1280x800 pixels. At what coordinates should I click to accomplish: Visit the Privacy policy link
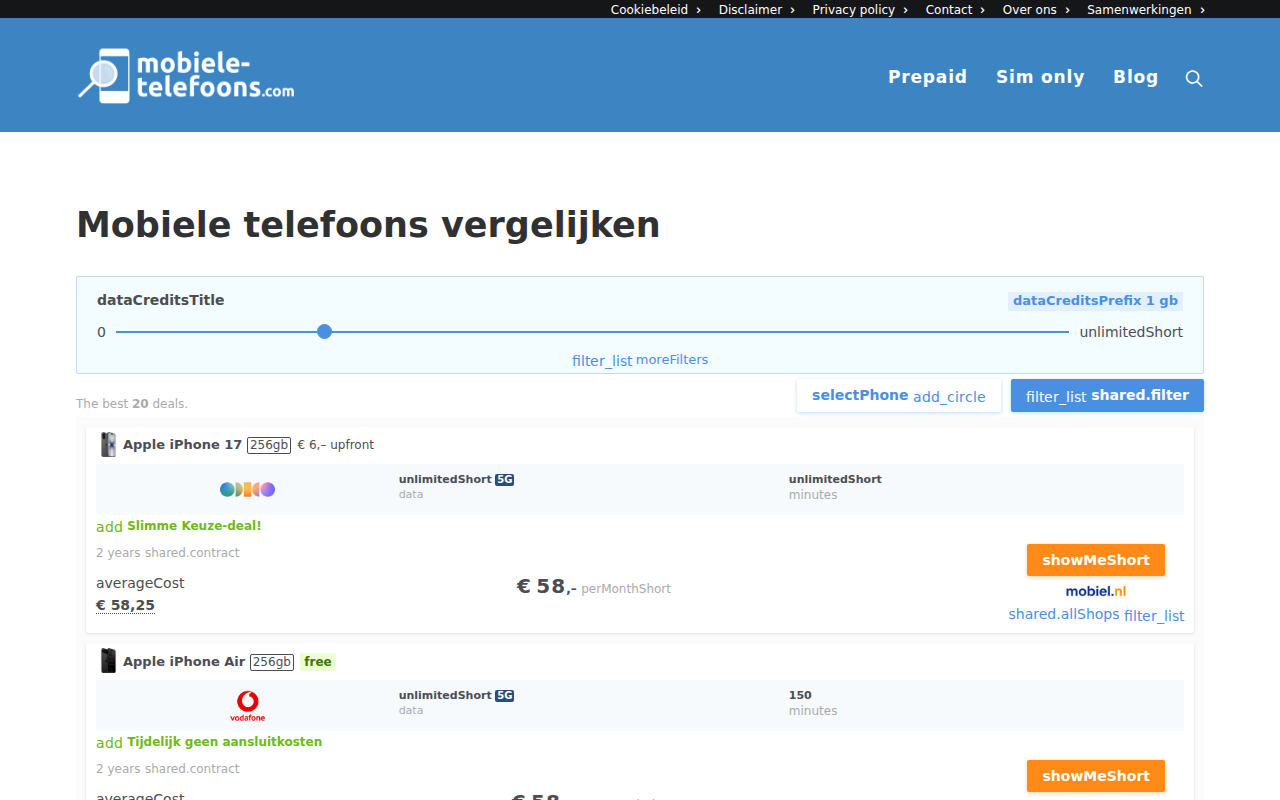[x=860, y=9]
